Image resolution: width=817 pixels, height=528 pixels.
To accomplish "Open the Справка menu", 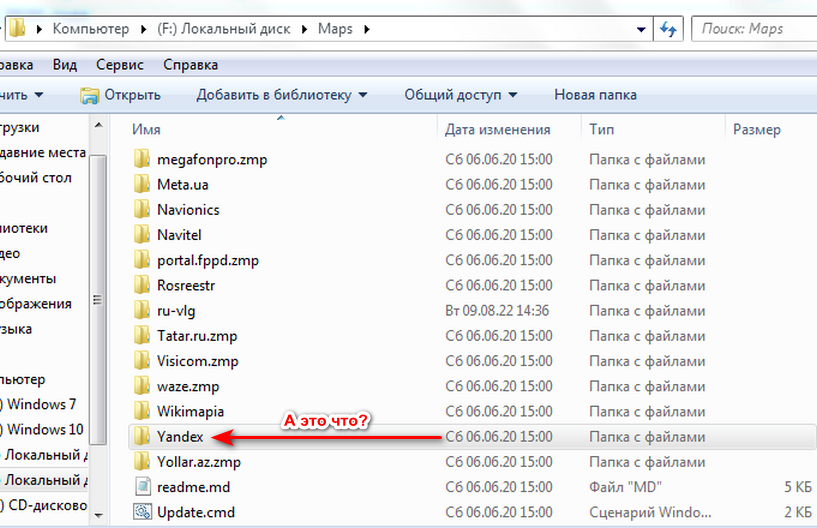I will pos(188,64).
